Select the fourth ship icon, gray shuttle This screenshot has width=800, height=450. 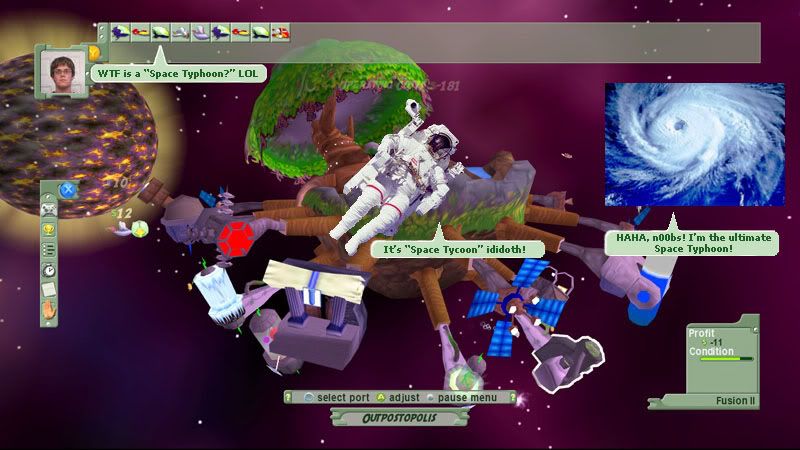(180, 33)
